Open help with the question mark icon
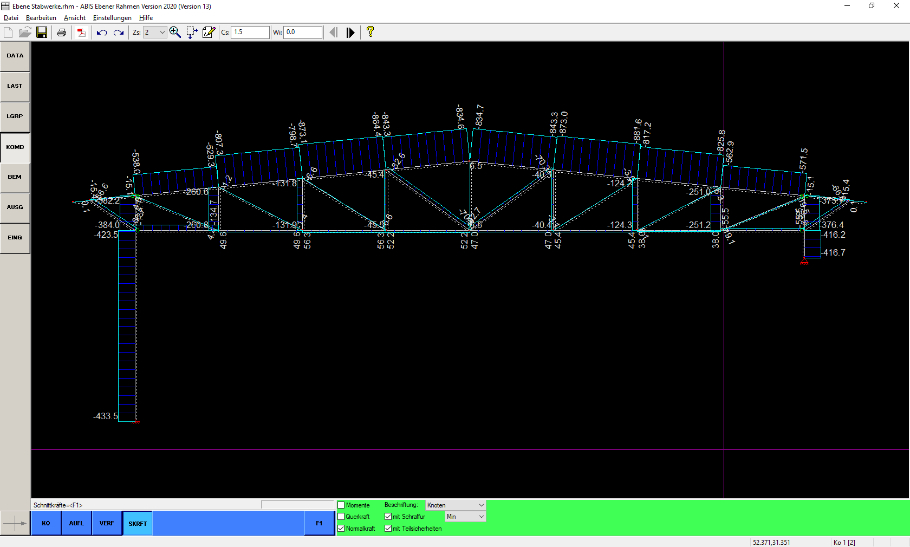The image size is (910, 547). tap(370, 32)
